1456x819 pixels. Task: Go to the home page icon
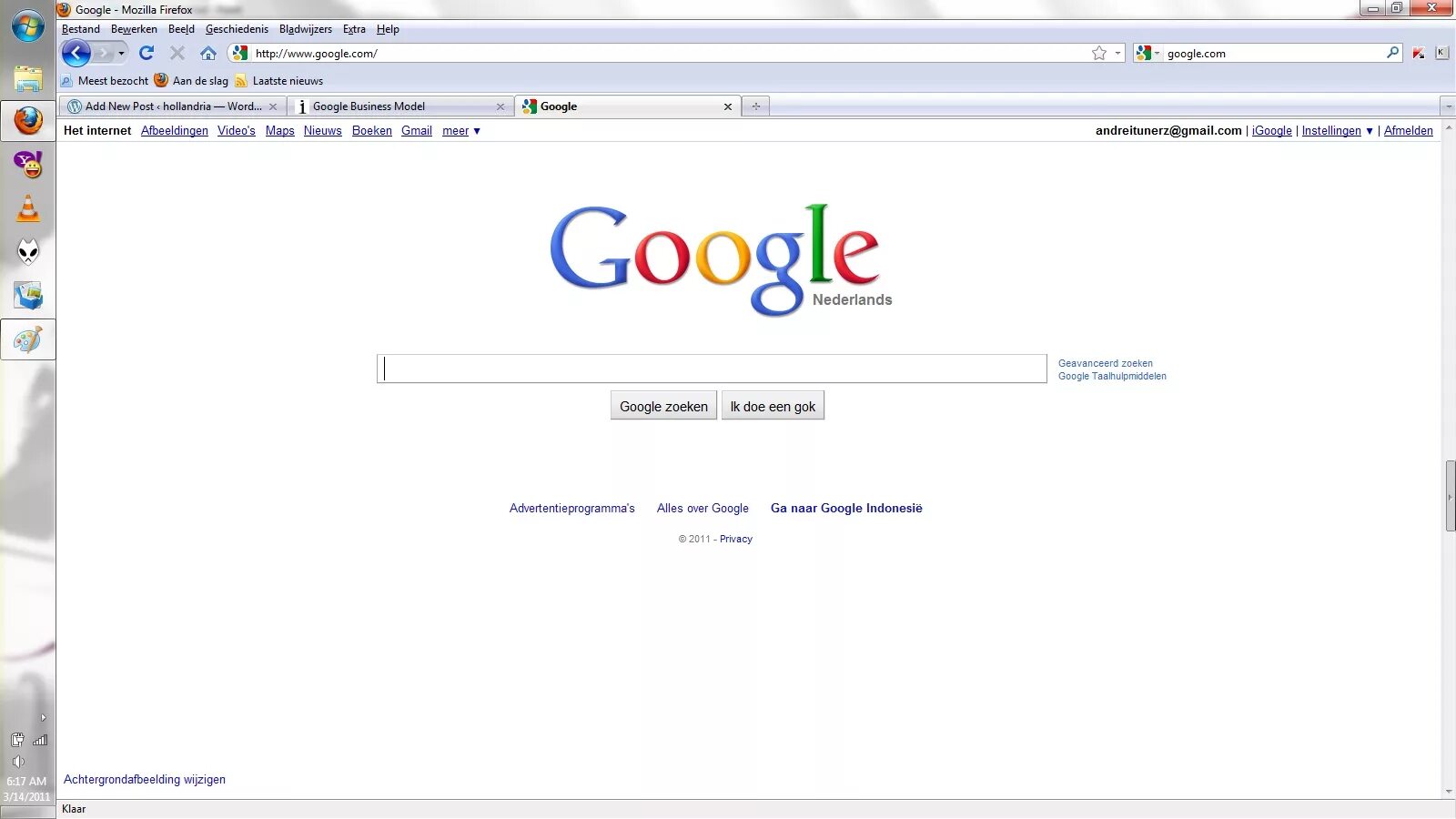pyautogui.click(x=208, y=53)
